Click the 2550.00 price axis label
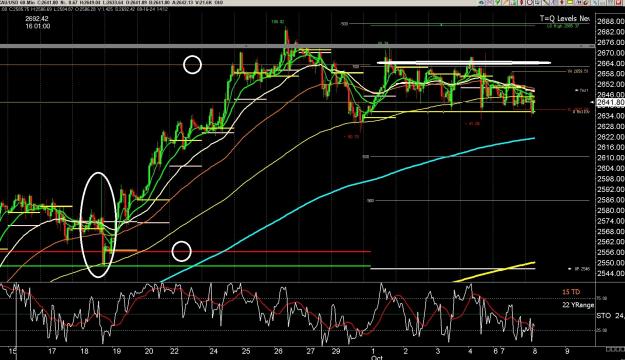Image resolution: width=625 pixels, height=360 pixels. click(611, 263)
